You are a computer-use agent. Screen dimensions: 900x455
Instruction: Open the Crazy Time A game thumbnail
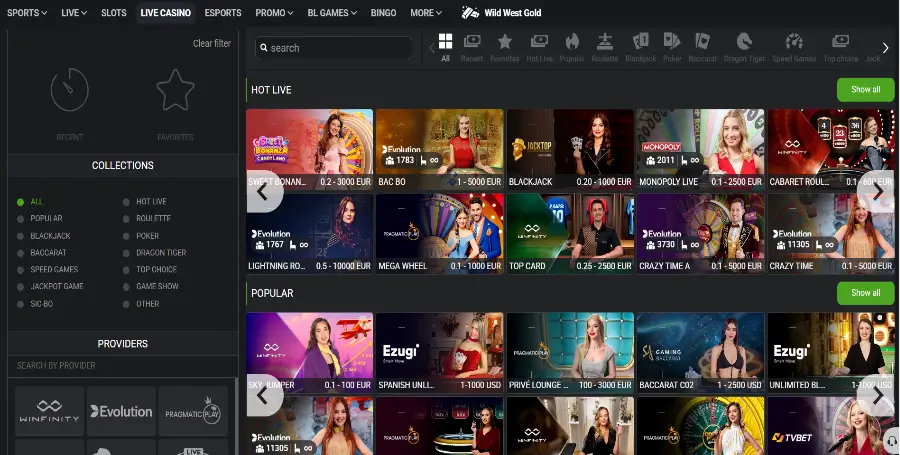coord(700,234)
